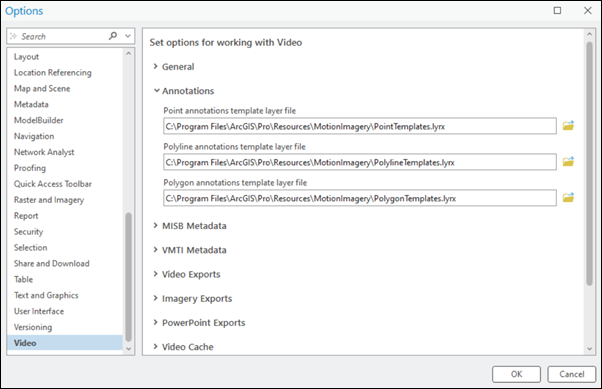Expand the General section
Screen dimensions: 602x389
(x=155, y=66)
